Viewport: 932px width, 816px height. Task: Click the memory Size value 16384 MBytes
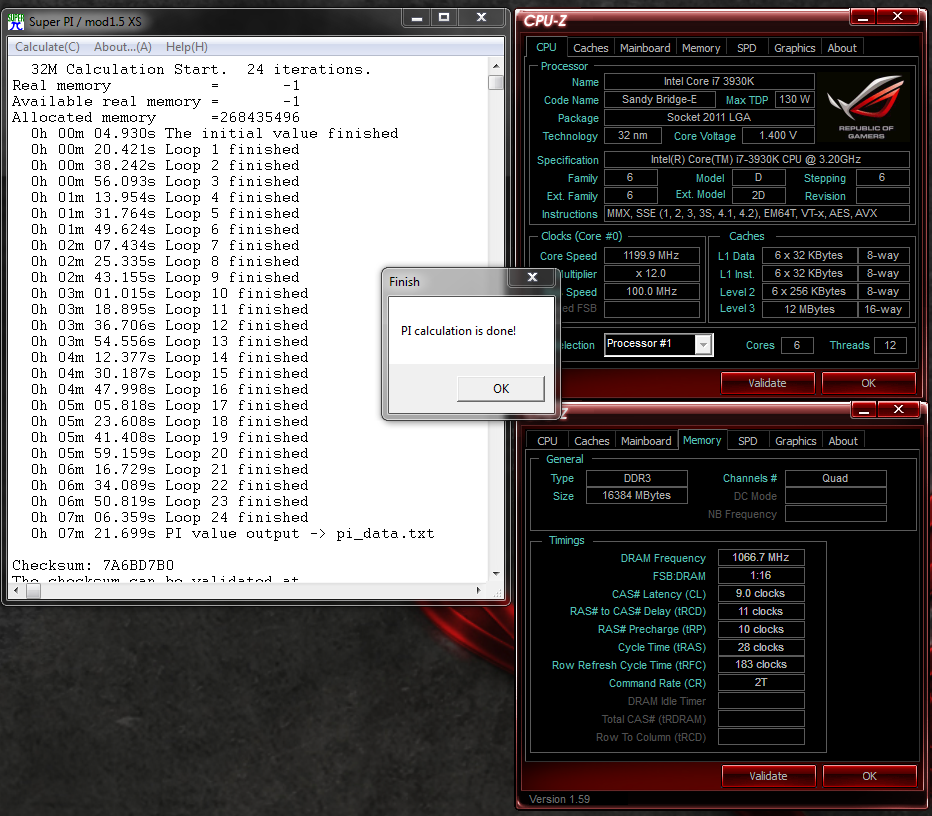pos(637,496)
